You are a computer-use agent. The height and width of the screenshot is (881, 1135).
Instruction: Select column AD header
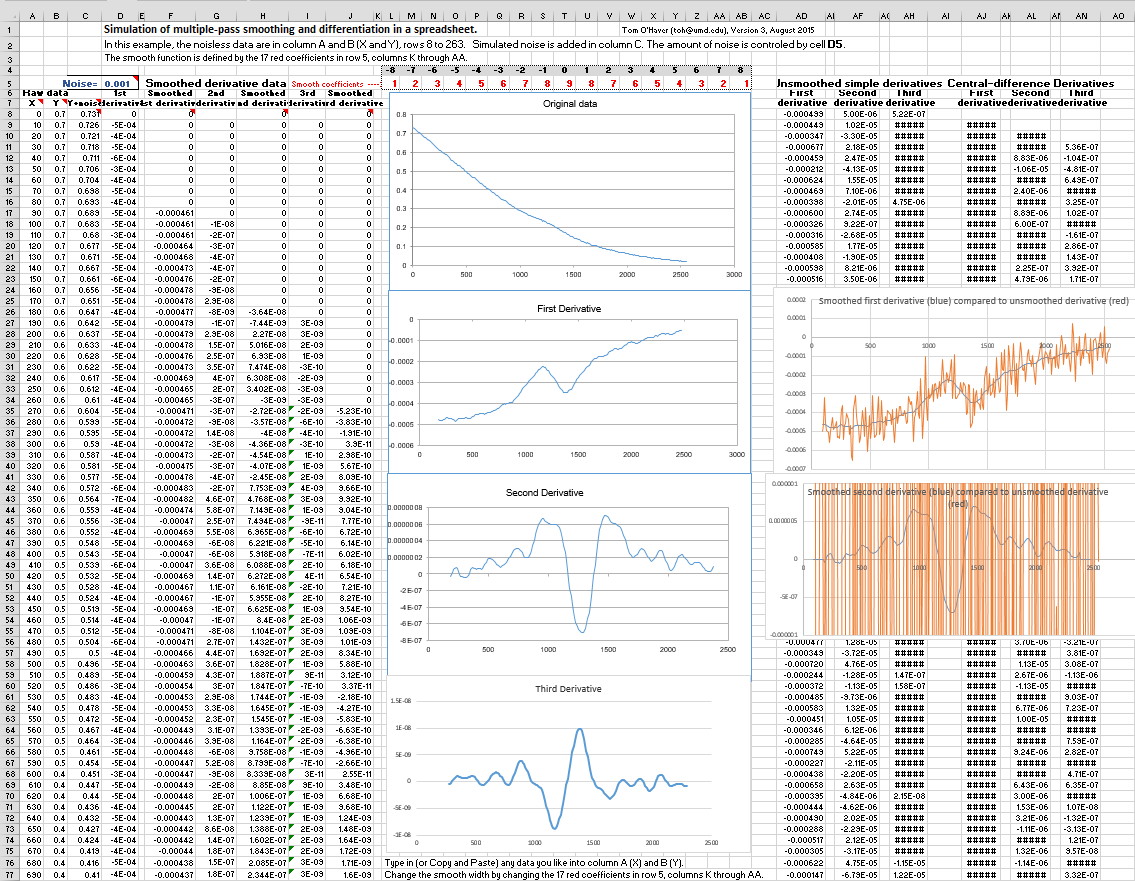point(801,17)
